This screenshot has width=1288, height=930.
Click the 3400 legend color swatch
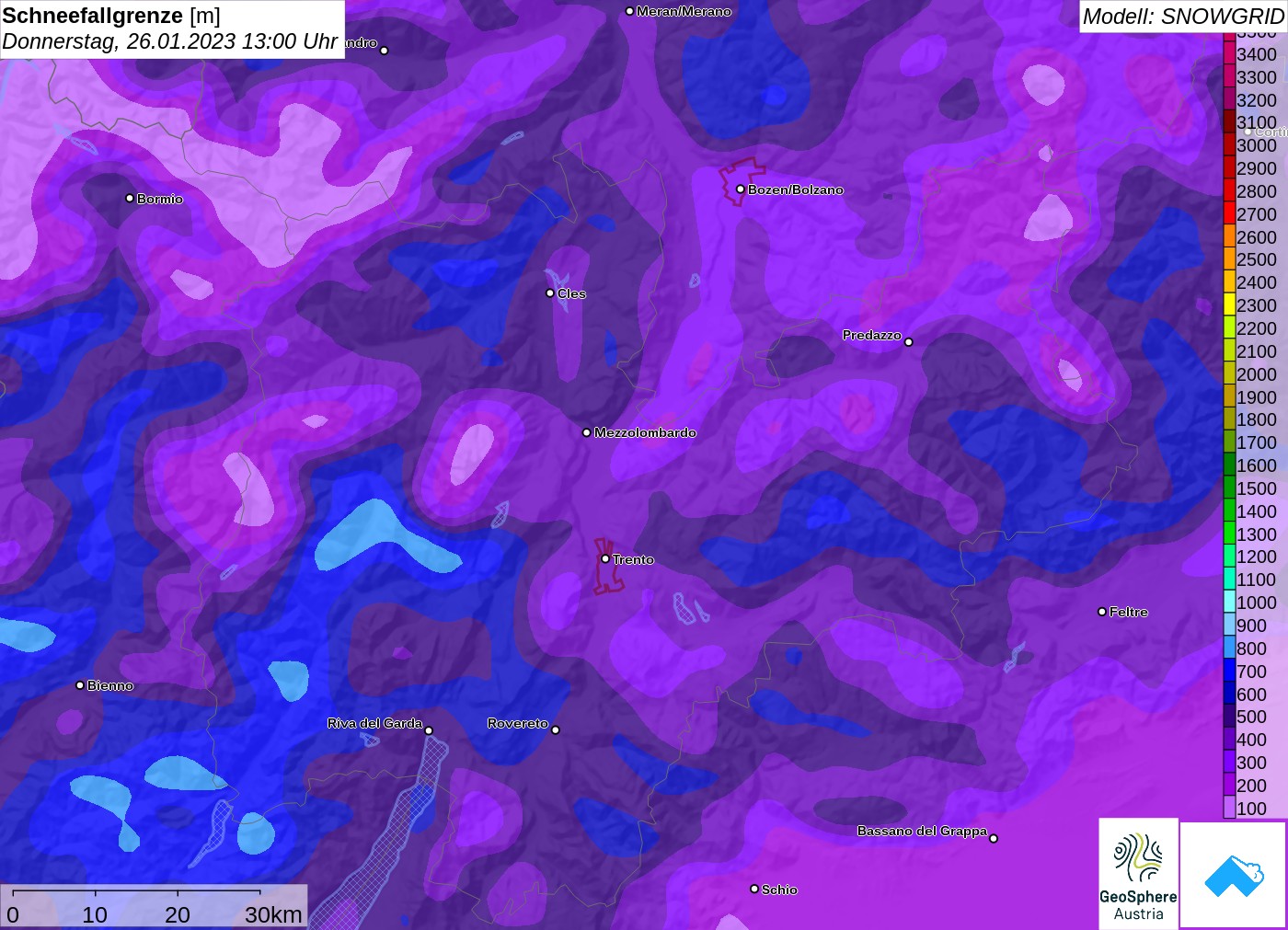[x=1229, y=54]
